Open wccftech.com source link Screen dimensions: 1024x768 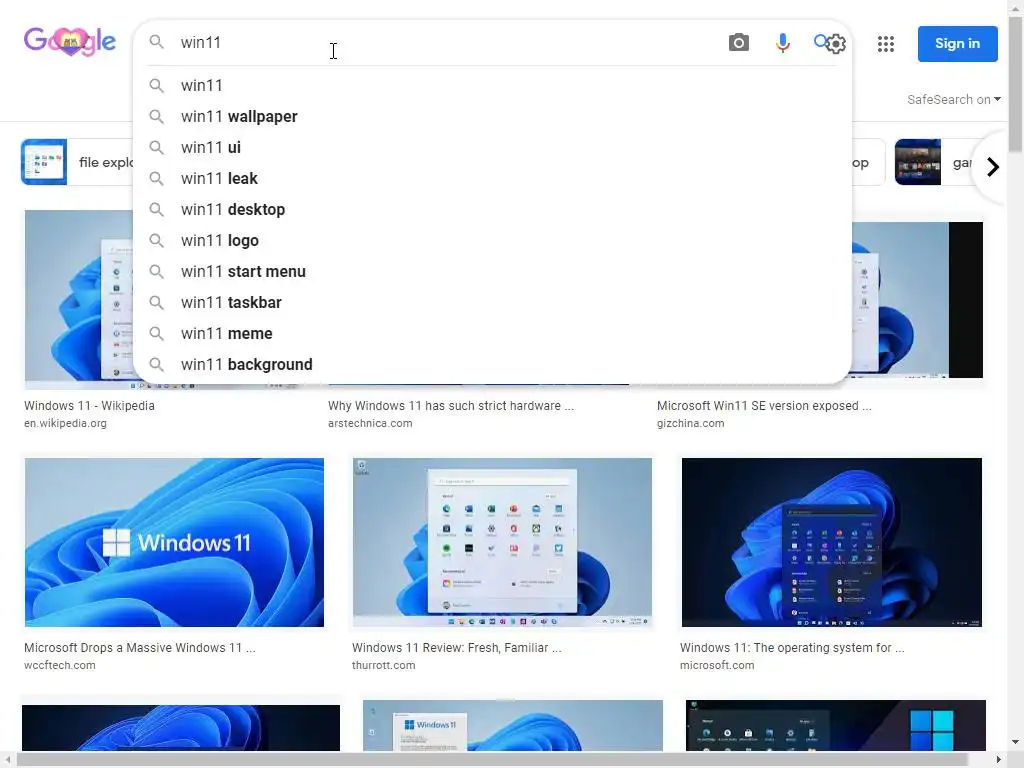click(59, 665)
